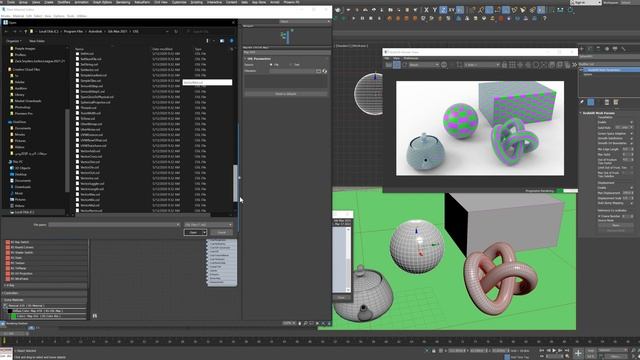Click the blue help icon in Open dialog

231,41
